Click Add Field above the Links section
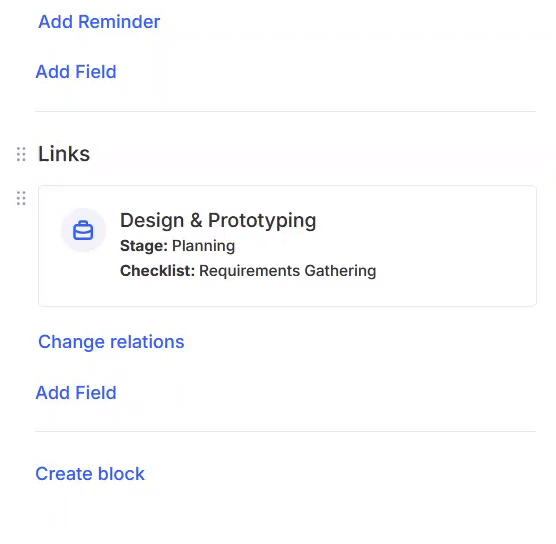 click(76, 72)
